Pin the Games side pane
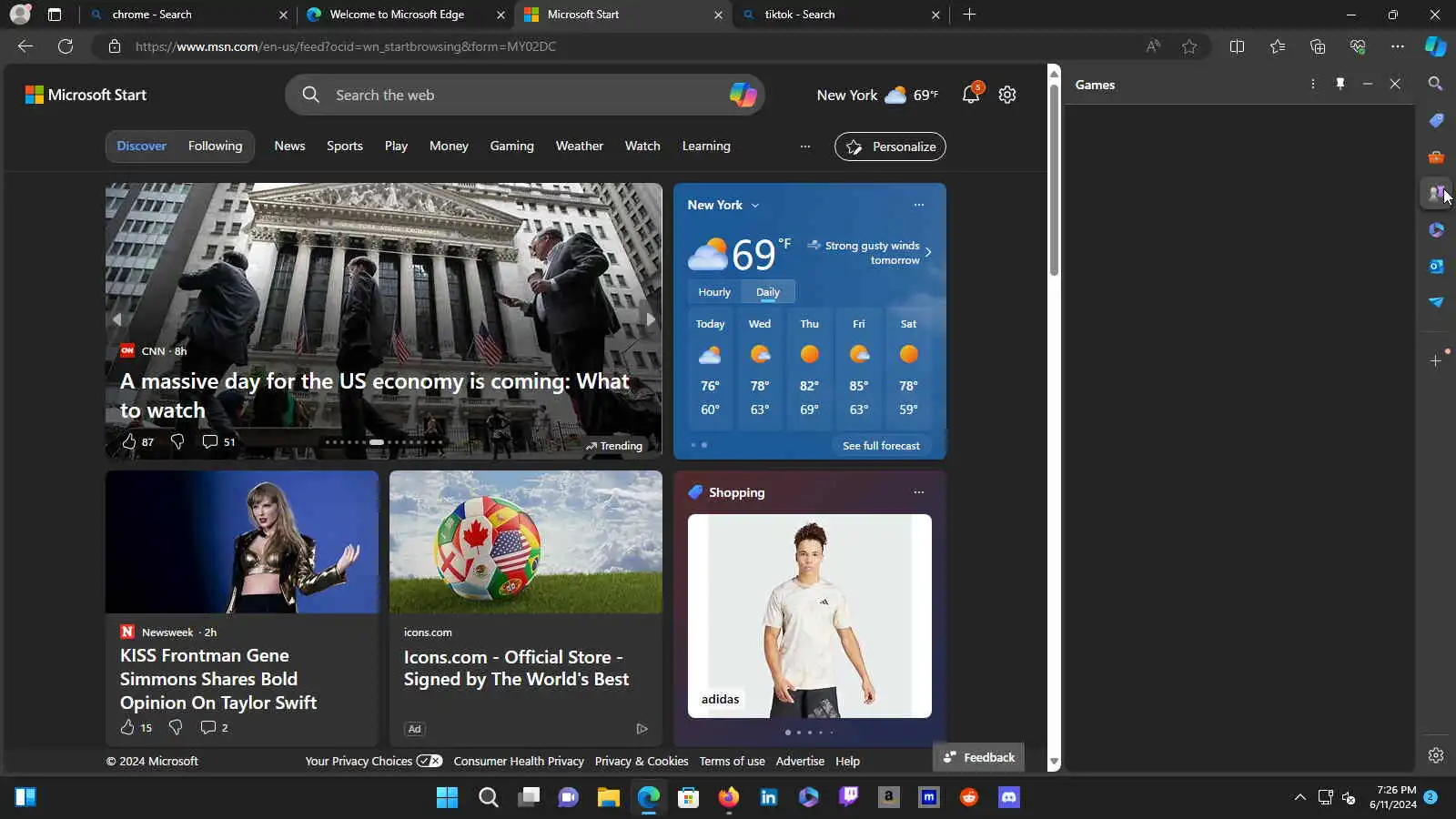 click(1340, 84)
